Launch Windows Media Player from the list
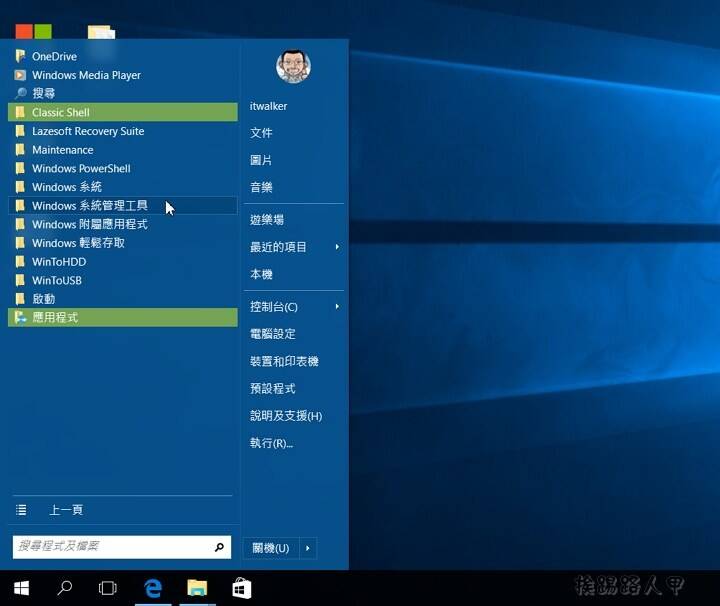Image resolution: width=720 pixels, height=606 pixels. (123, 75)
